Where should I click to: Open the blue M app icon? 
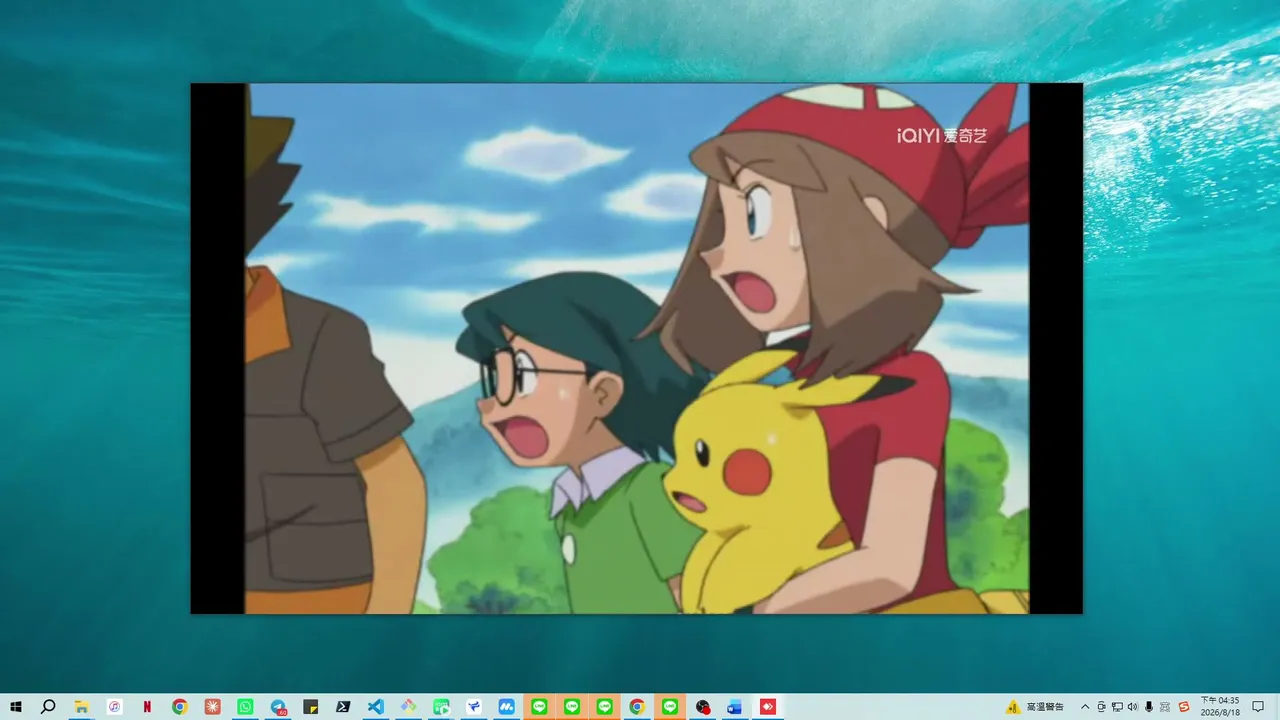click(x=506, y=706)
